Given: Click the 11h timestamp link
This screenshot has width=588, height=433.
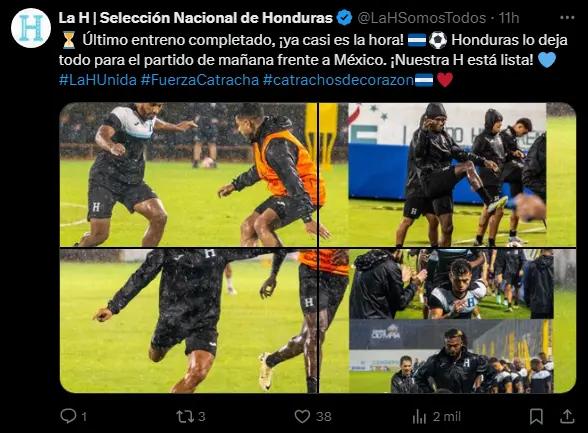Looking at the screenshot, I should (508, 18).
